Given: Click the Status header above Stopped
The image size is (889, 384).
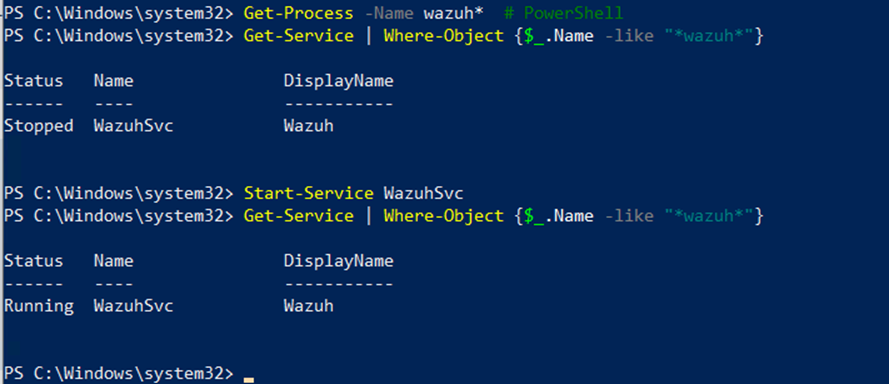Looking at the screenshot, I should point(33,81).
